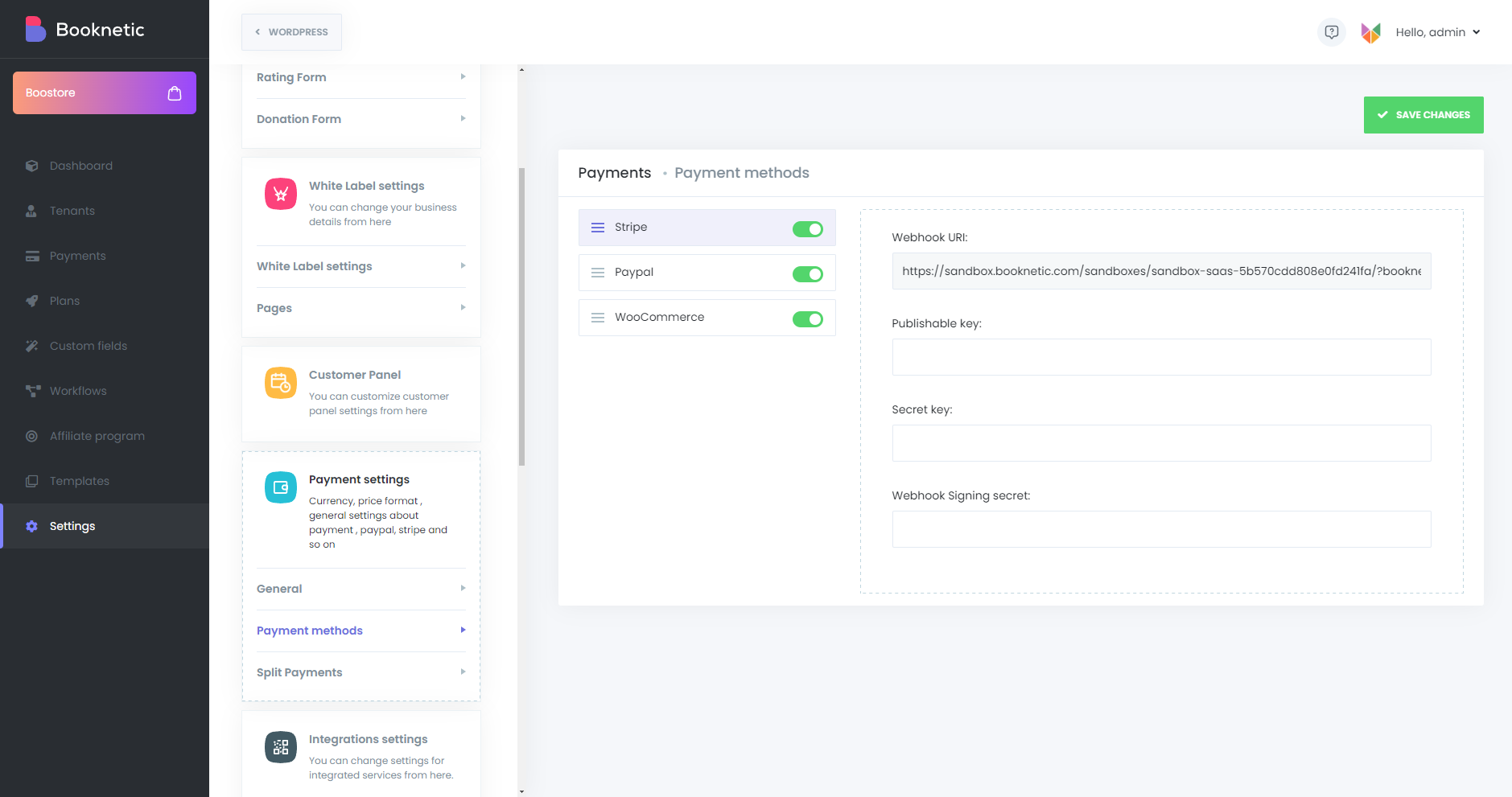Click the Custom fields wand icon
This screenshot has width=1512, height=797.
click(32, 346)
